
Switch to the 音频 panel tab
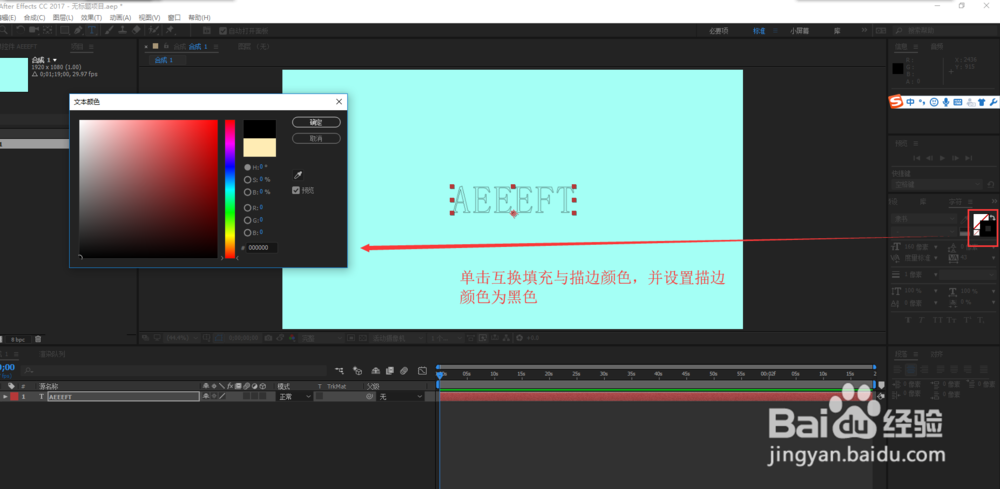[936, 47]
